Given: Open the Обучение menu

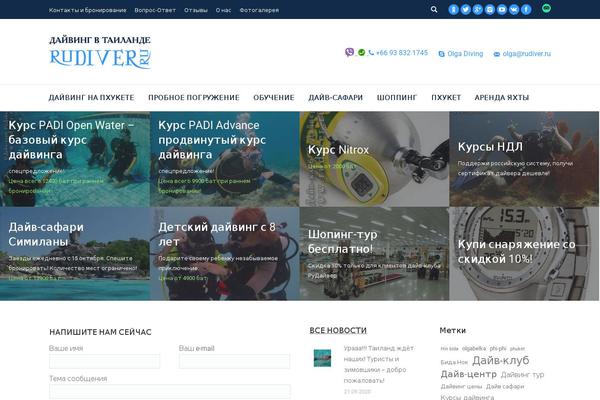Looking at the screenshot, I should pos(274,98).
